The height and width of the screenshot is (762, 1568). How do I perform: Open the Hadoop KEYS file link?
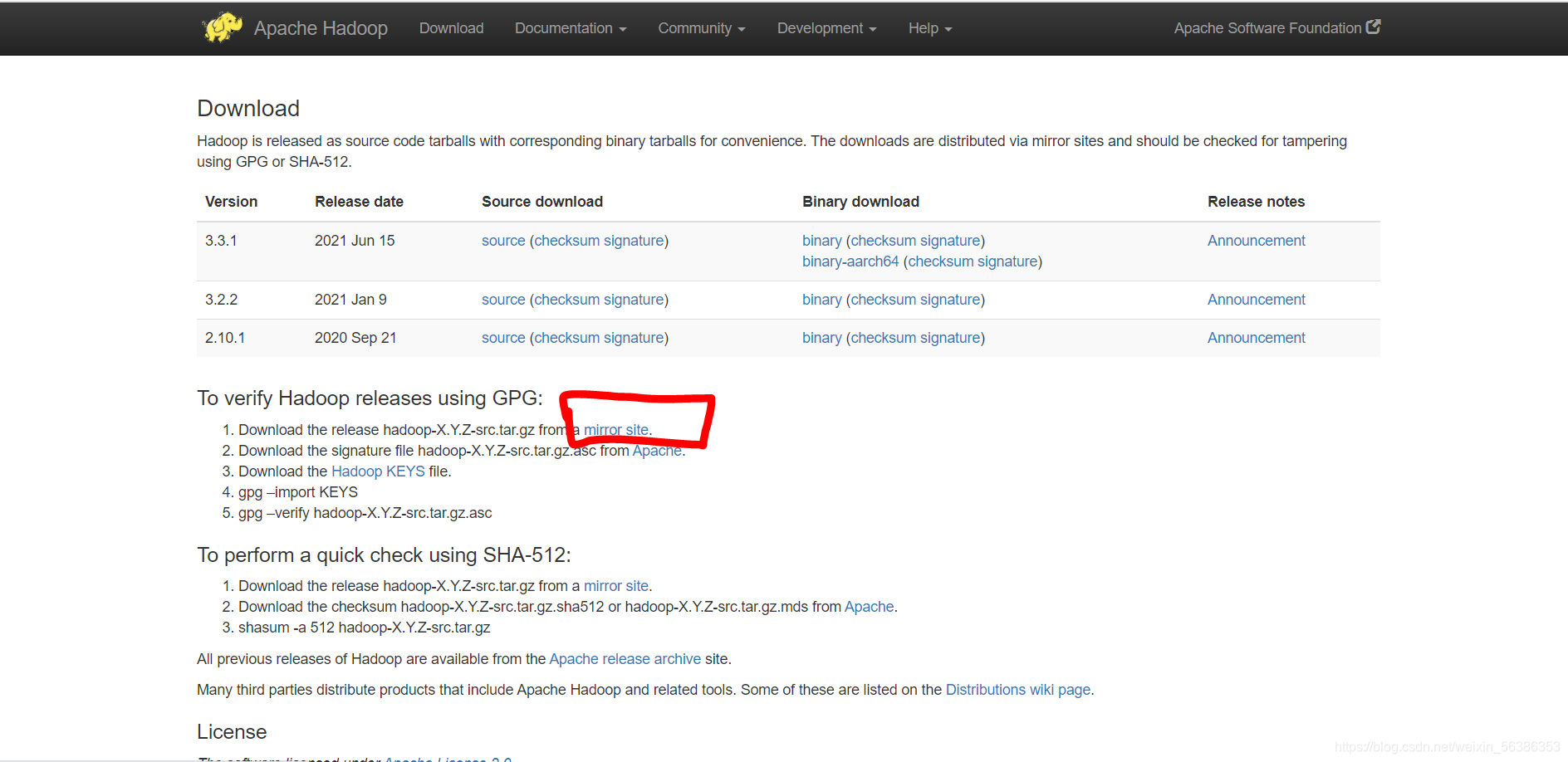click(x=378, y=471)
